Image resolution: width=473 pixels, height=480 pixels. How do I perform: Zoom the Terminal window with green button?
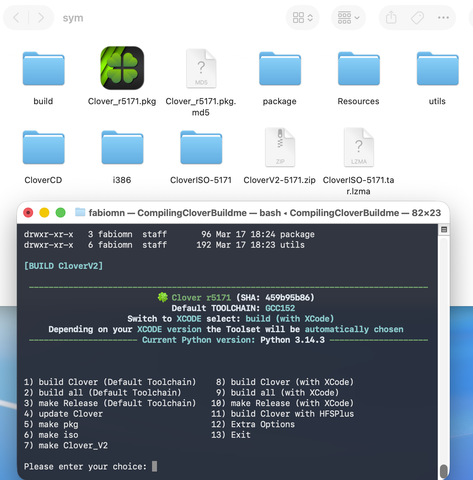(x=60, y=213)
